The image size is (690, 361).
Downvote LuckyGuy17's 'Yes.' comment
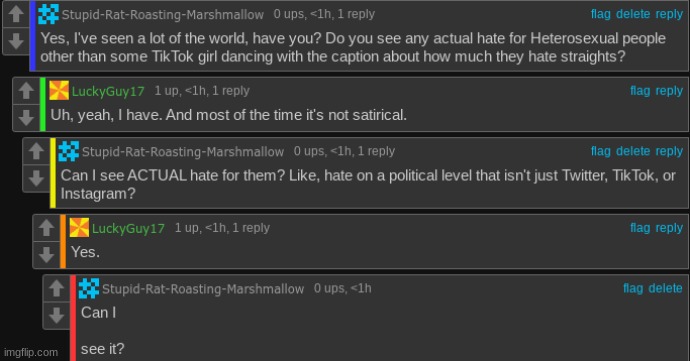click(x=47, y=255)
